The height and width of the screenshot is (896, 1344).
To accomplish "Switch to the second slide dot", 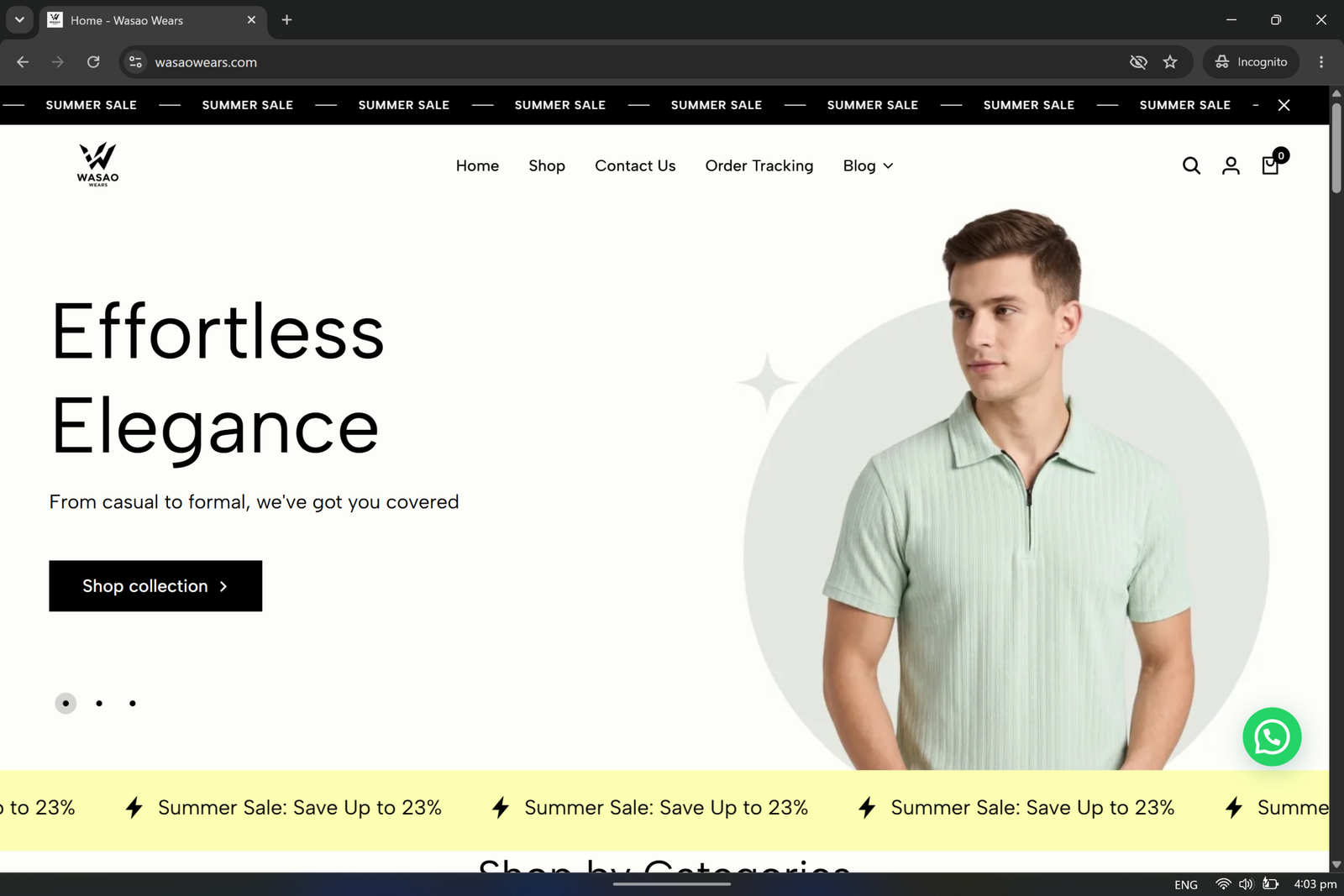I will pyautogui.click(x=99, y=703).
